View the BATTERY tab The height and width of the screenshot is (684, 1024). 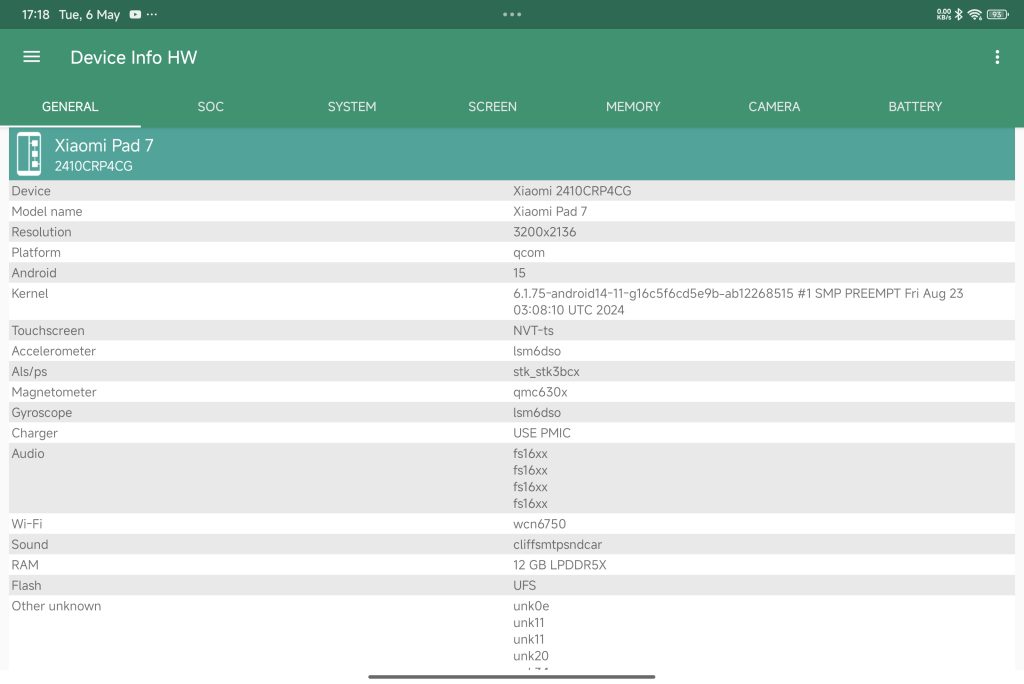915,106
